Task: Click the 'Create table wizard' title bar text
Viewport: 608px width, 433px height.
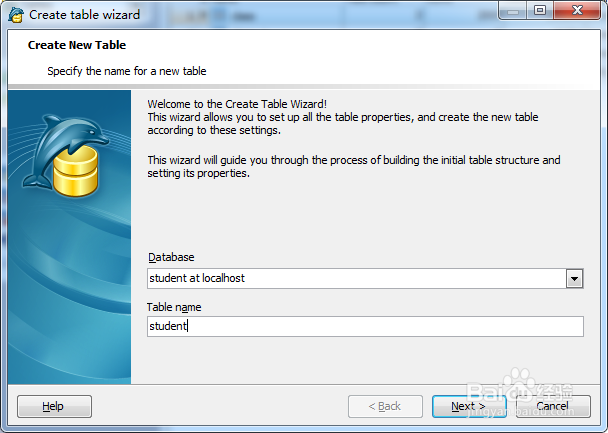Action: 84,15
